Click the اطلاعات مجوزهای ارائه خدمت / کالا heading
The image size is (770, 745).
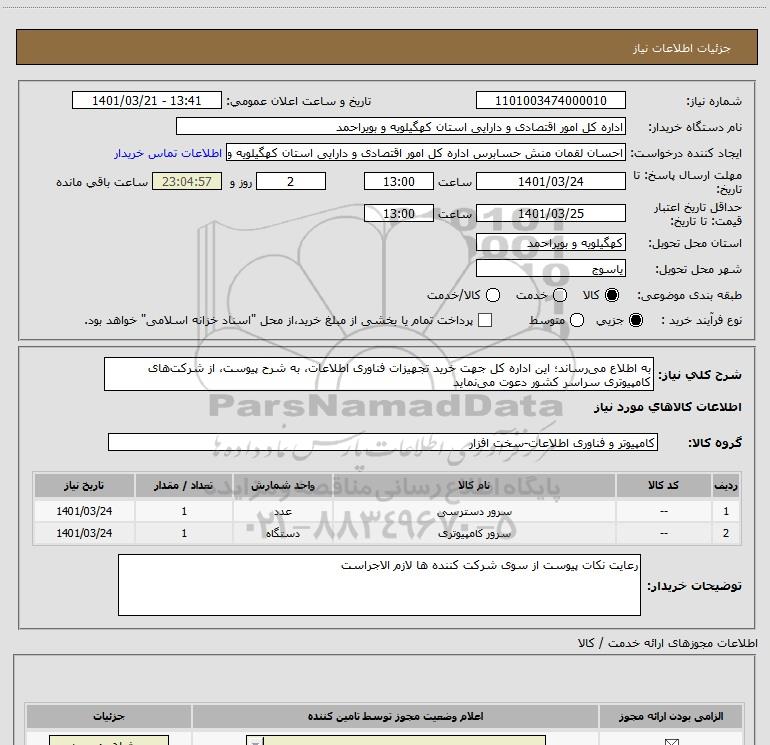(667, 643)
